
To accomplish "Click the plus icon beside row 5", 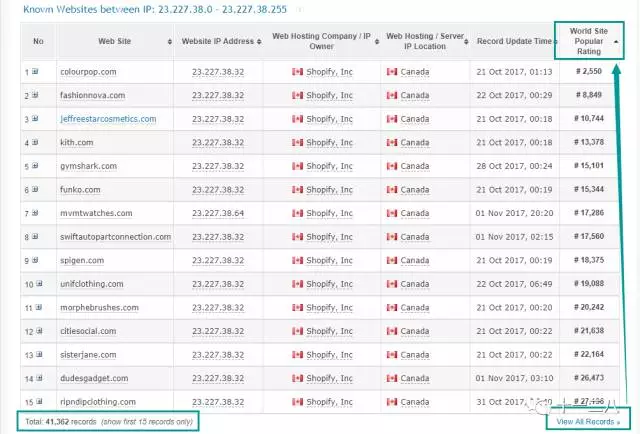I will coord(35,166).
